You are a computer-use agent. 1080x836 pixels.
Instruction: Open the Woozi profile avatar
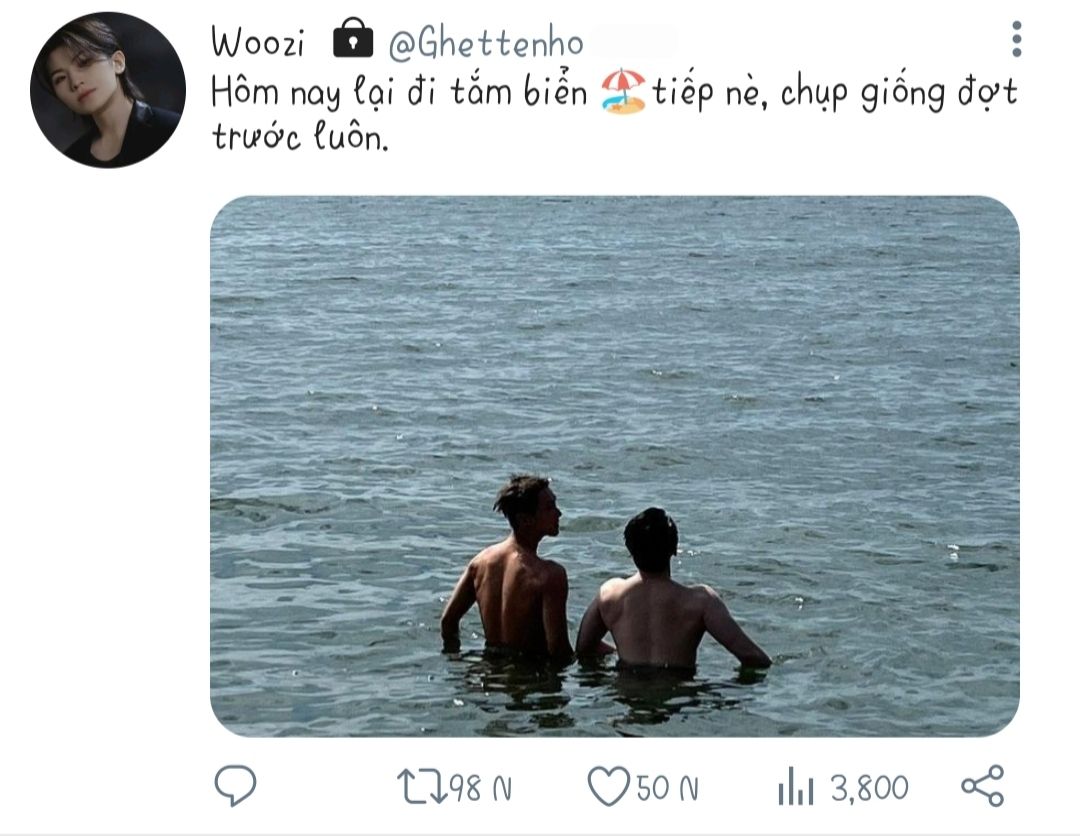[x=107, y=90]
